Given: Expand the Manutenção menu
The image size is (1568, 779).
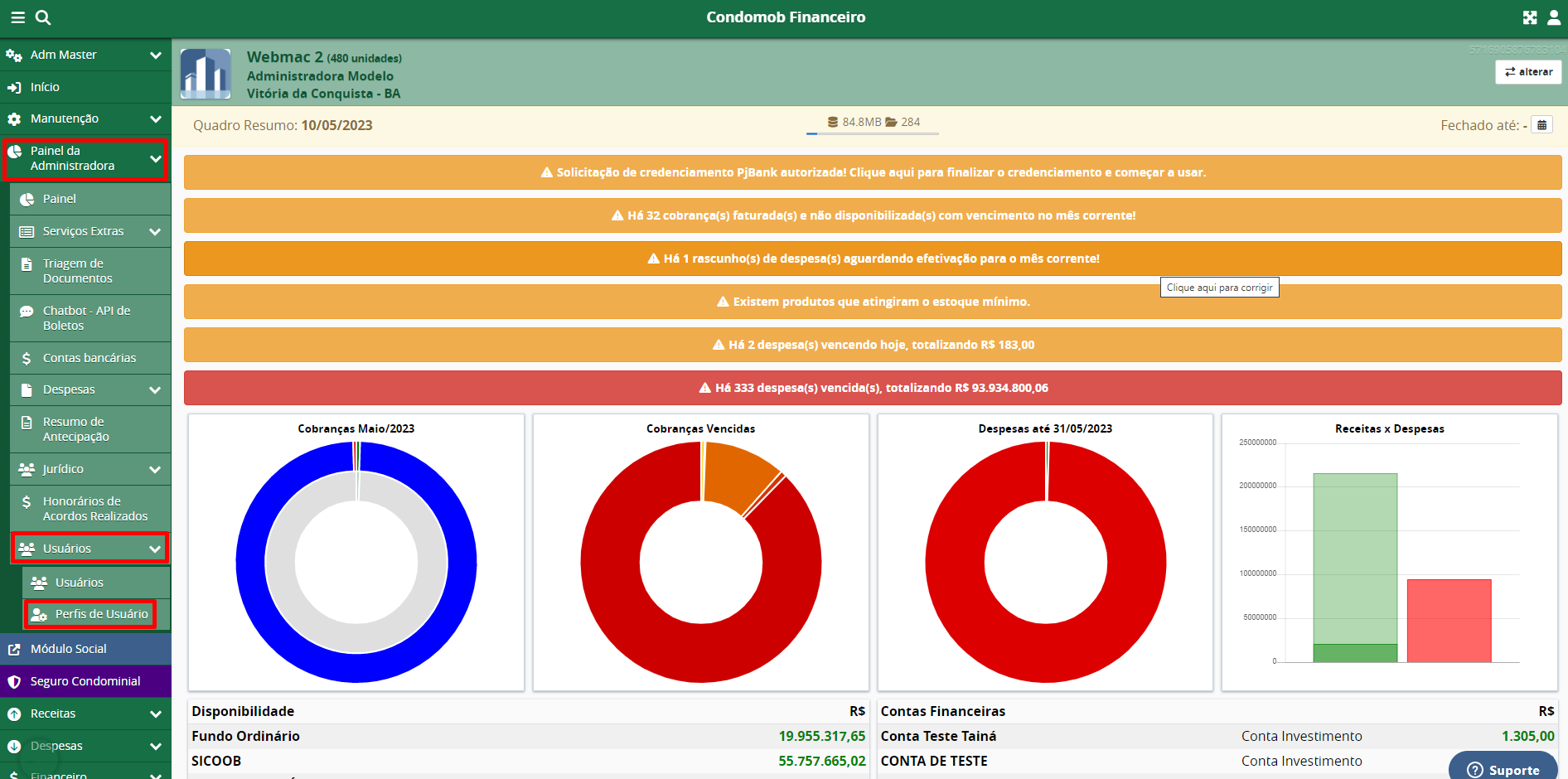Looking at the screenshot, I should (85, 119).
